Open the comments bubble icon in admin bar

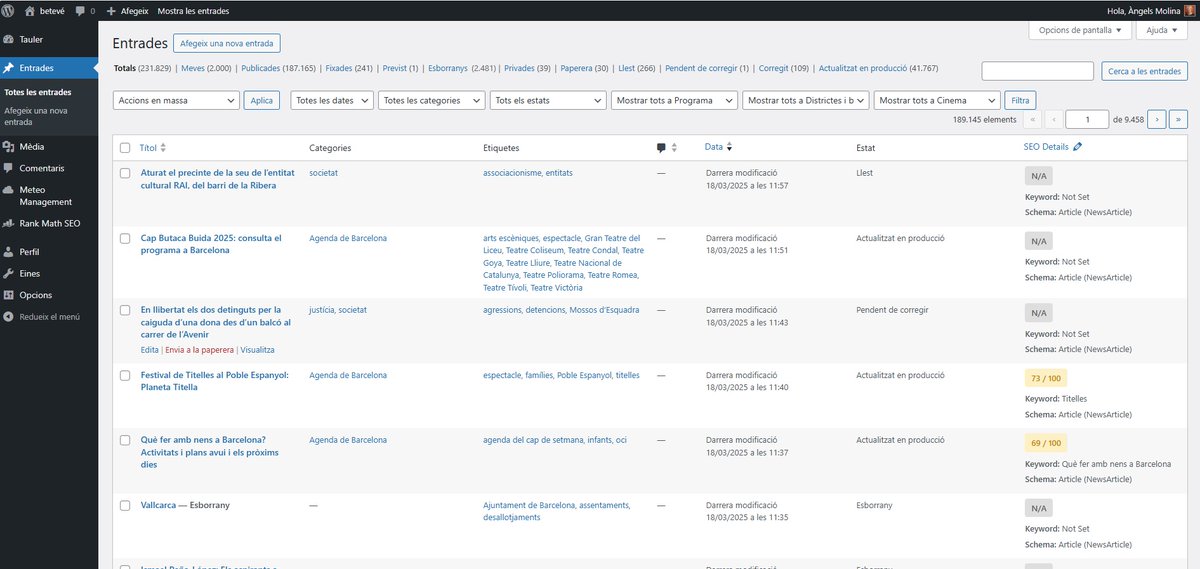click(x=79, y=11)
